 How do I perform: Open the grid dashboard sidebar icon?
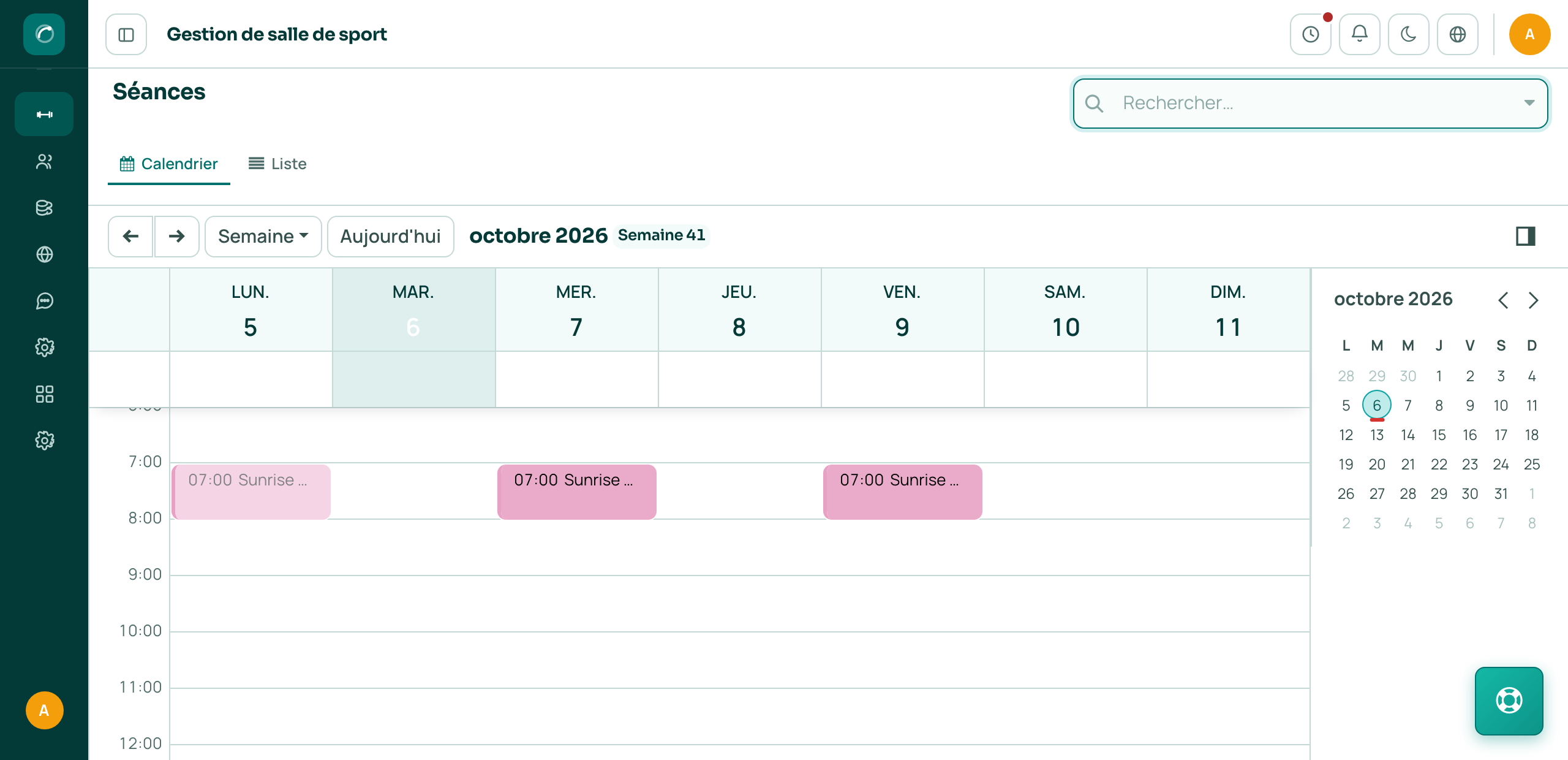[x=44, y=394]
